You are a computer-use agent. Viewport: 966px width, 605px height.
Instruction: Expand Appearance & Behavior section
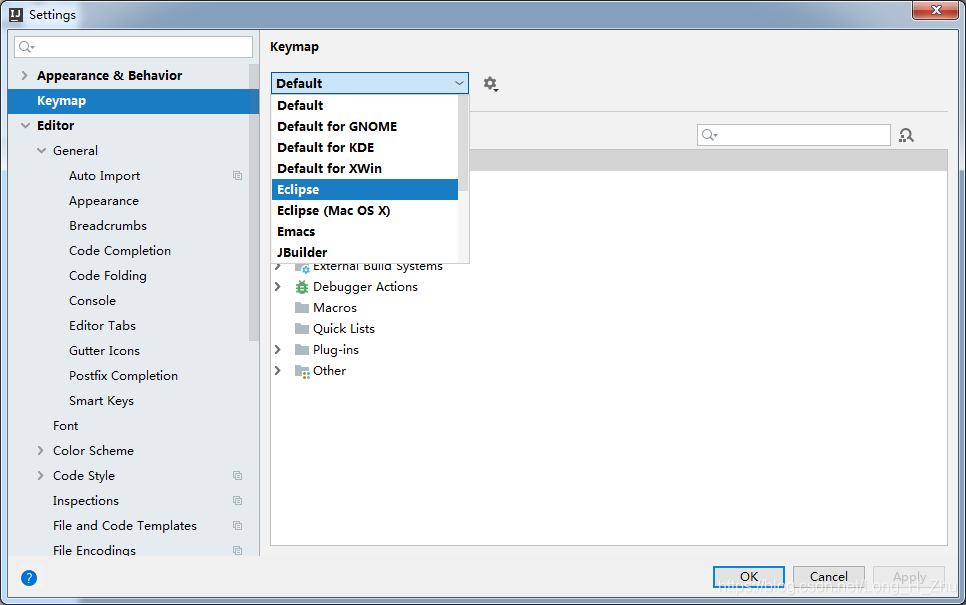click(25, 75)
